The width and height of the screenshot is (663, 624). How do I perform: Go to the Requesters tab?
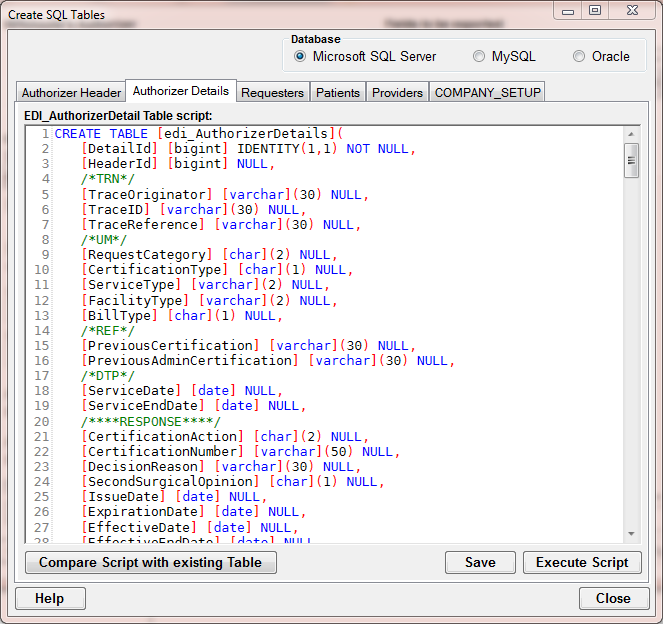click(x=272, y=93)
